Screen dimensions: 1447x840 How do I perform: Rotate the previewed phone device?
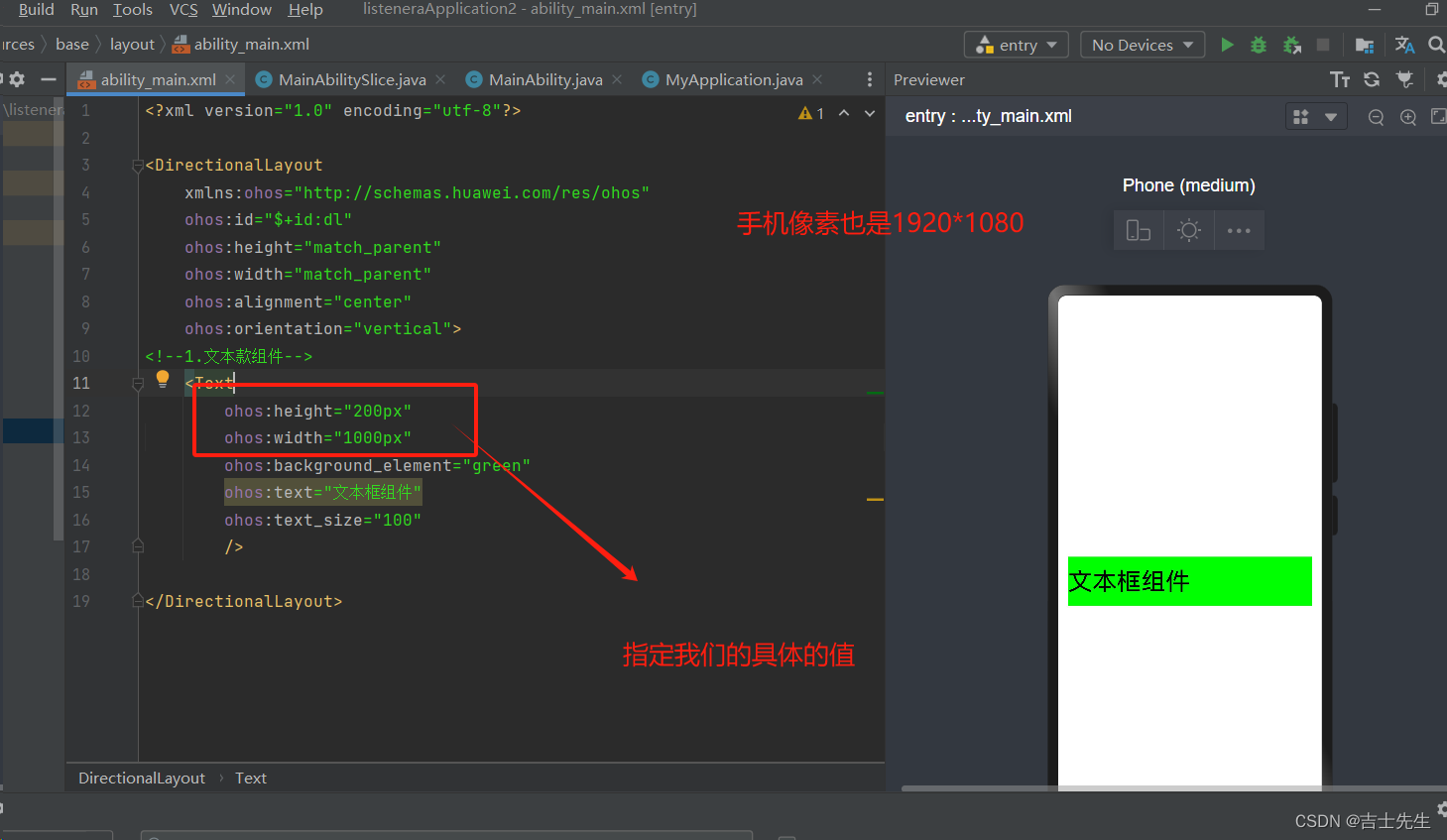[1139, 231]
